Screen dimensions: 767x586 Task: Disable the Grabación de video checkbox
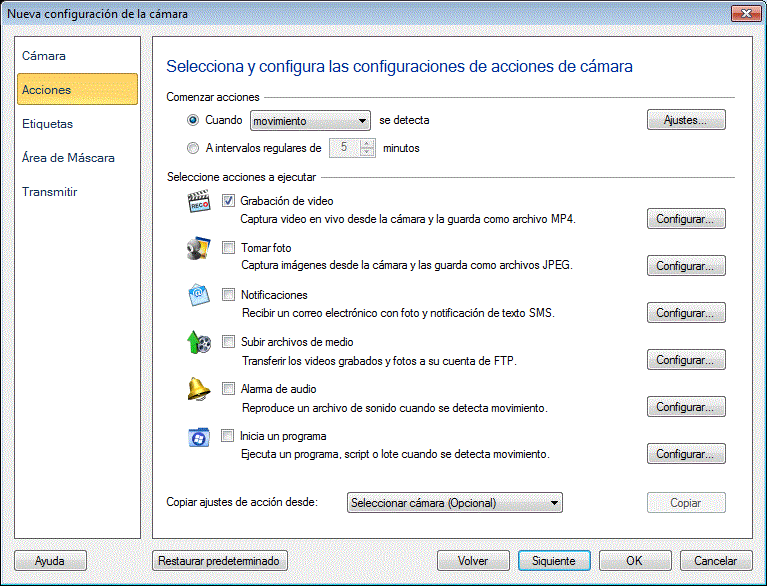[228, 201]
